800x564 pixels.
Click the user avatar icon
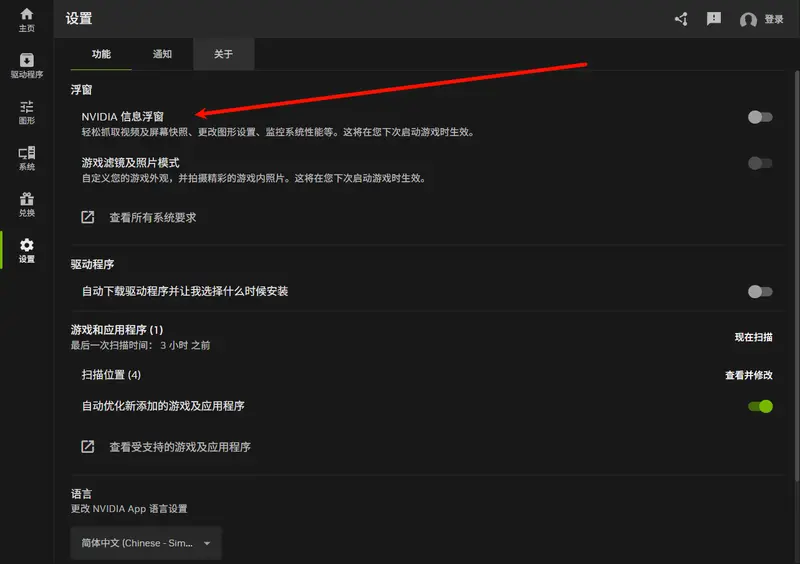click(748, 20)
